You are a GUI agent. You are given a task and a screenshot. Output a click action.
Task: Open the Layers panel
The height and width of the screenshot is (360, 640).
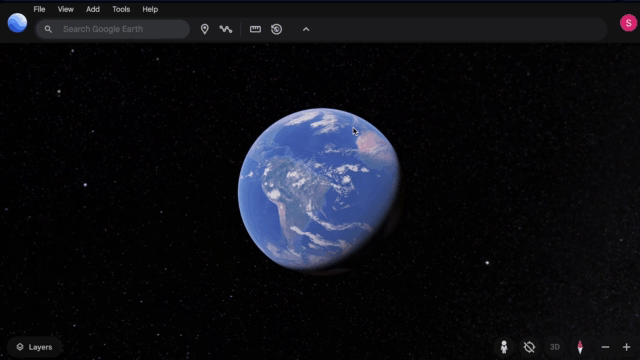35,347
